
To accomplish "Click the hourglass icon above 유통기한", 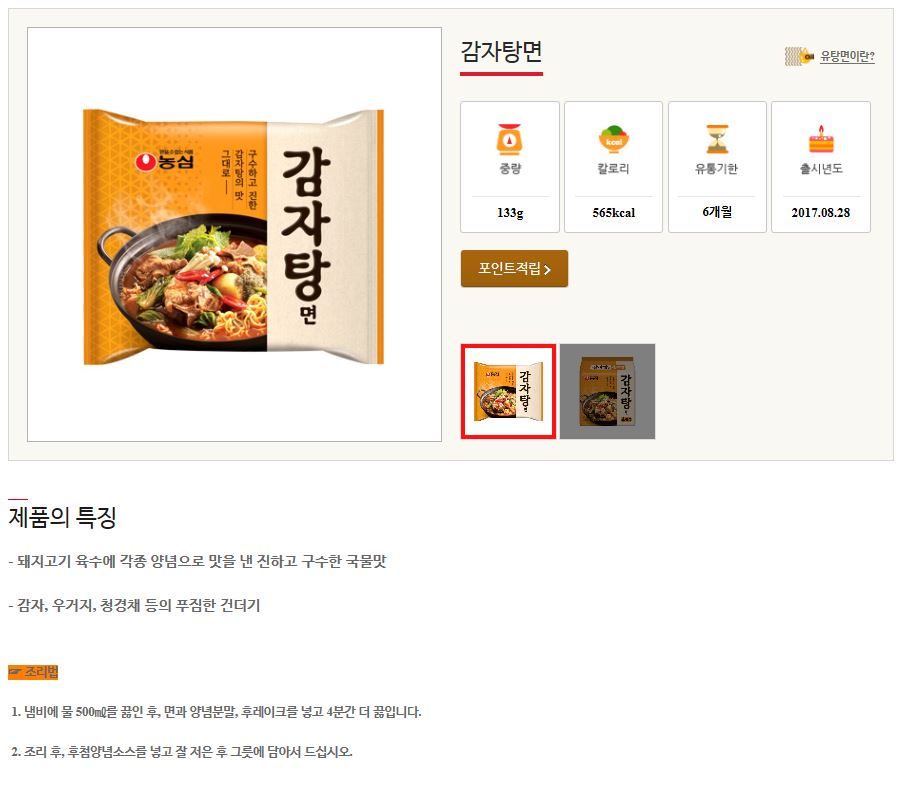I will point(717,139).
